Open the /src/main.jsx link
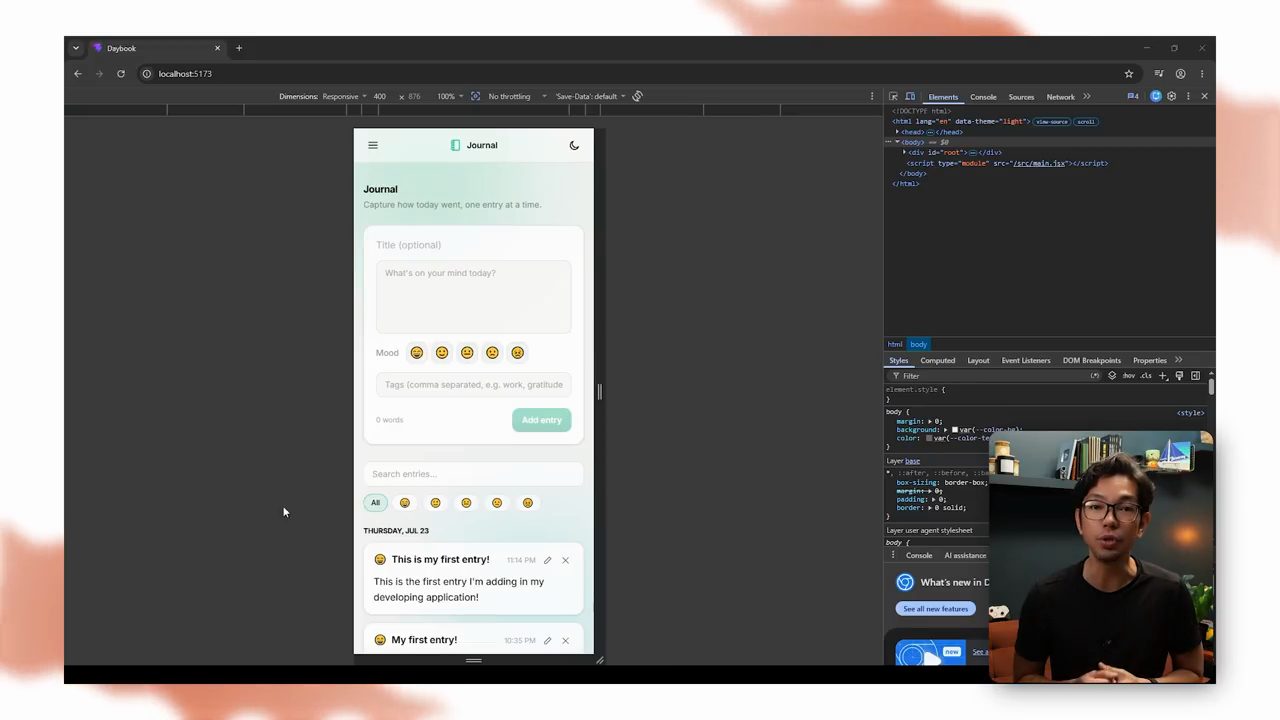 click(x=1040, y=163)
